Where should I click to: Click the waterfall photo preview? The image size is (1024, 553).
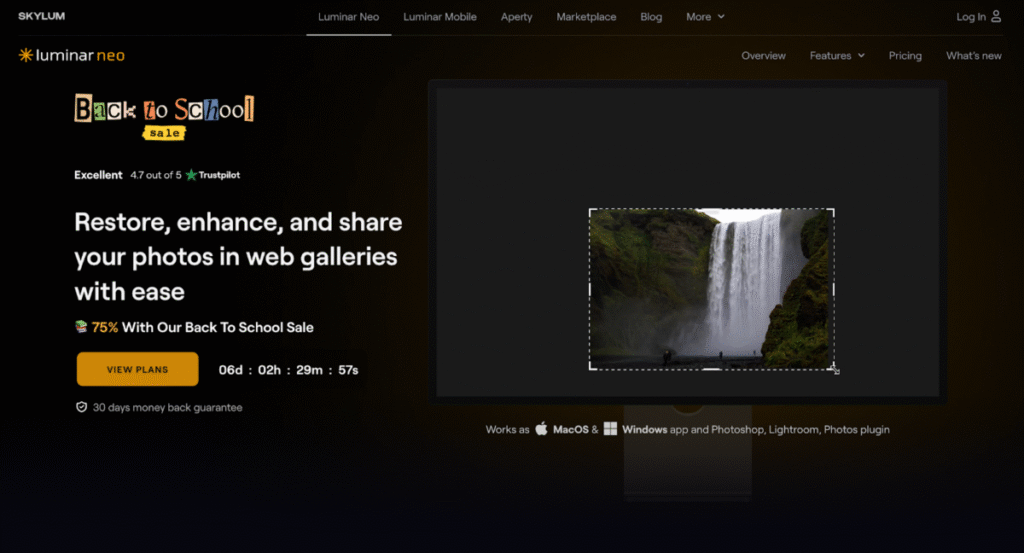click(711, 289)
